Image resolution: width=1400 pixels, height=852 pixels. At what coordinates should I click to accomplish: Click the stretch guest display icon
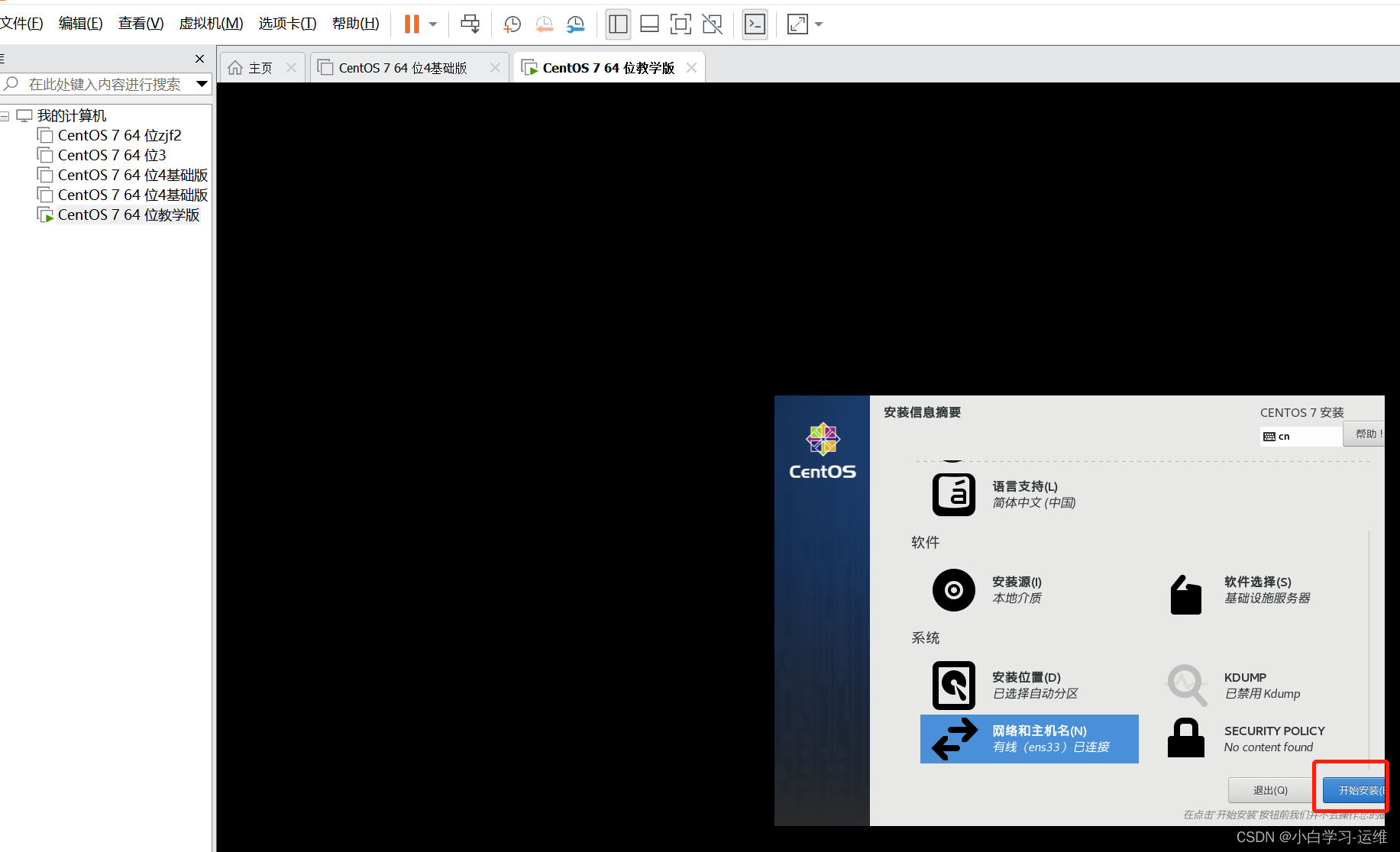[797, 24]
